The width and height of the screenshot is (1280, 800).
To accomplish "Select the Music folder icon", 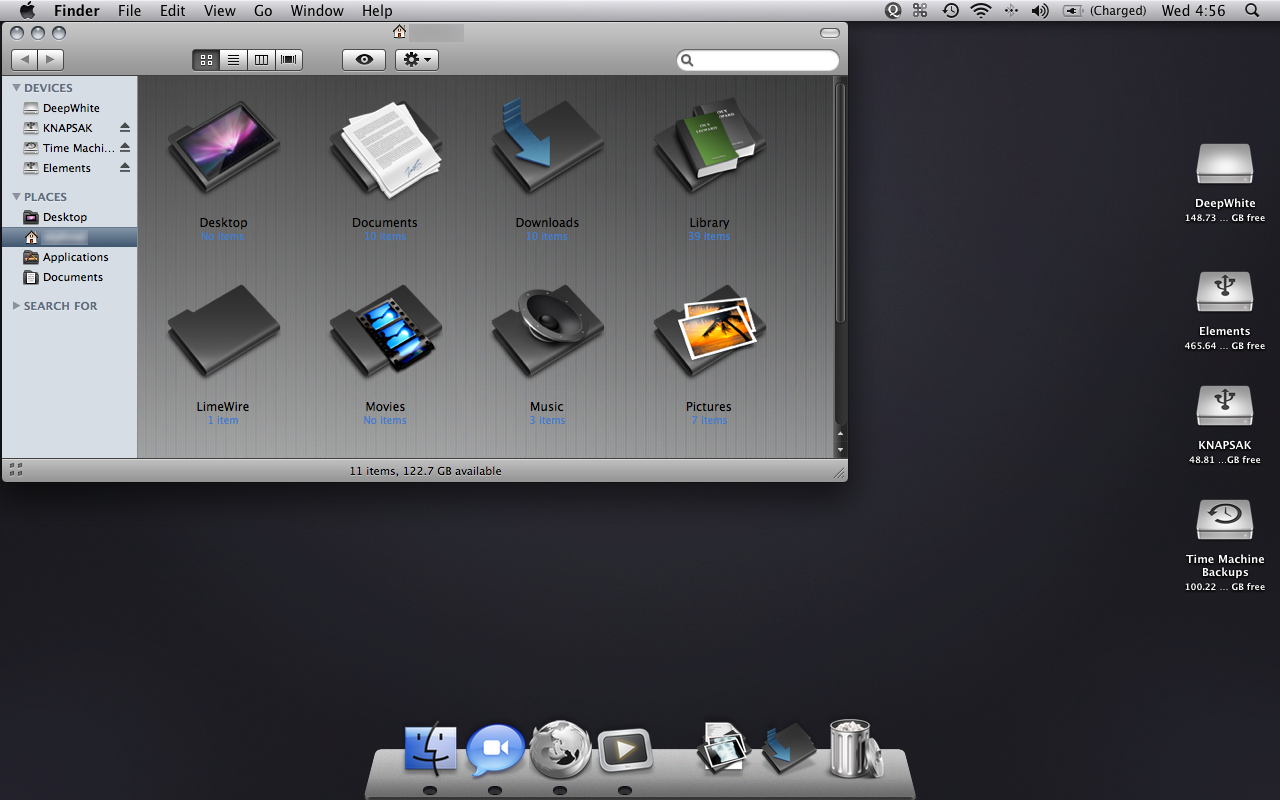I will coord(547,330).
